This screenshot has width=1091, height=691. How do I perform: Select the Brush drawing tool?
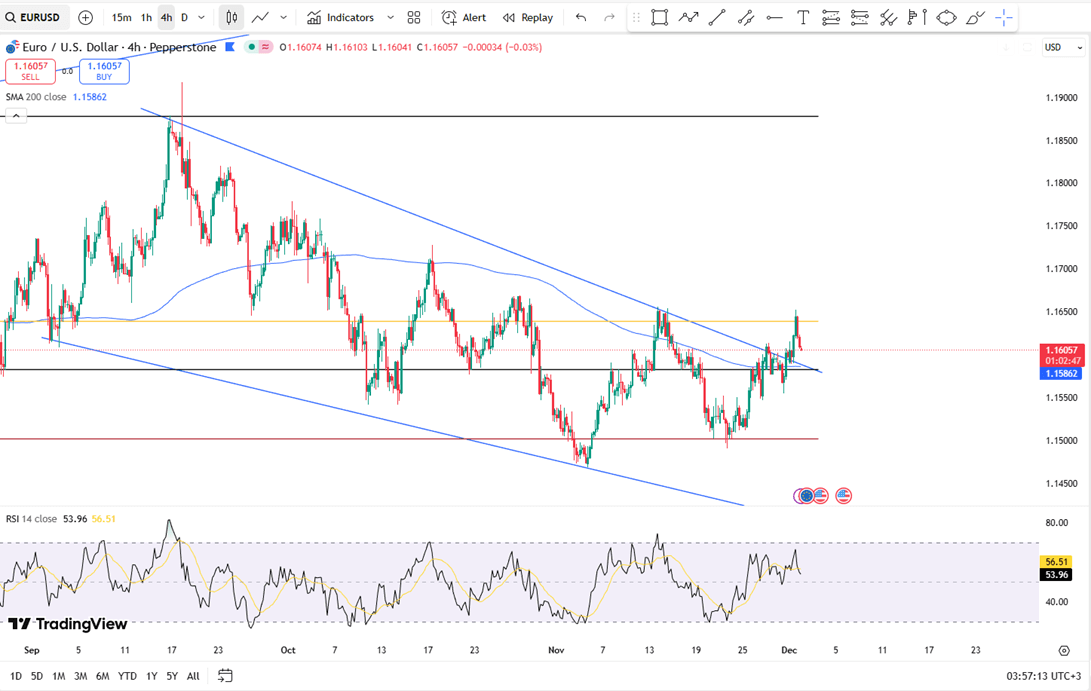(975, 17)
